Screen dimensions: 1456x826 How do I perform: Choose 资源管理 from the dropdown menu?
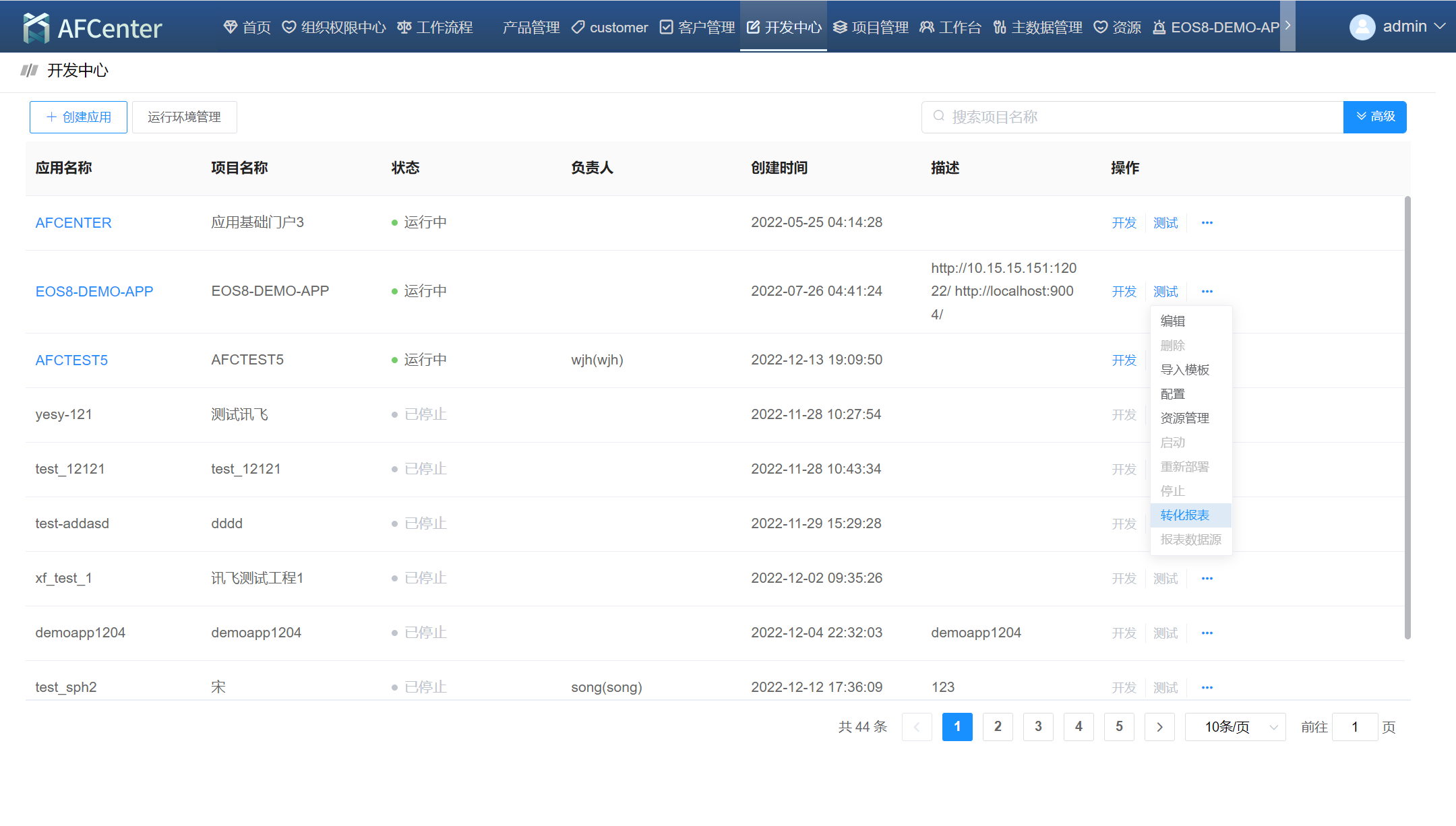(x=1184, y=418)
